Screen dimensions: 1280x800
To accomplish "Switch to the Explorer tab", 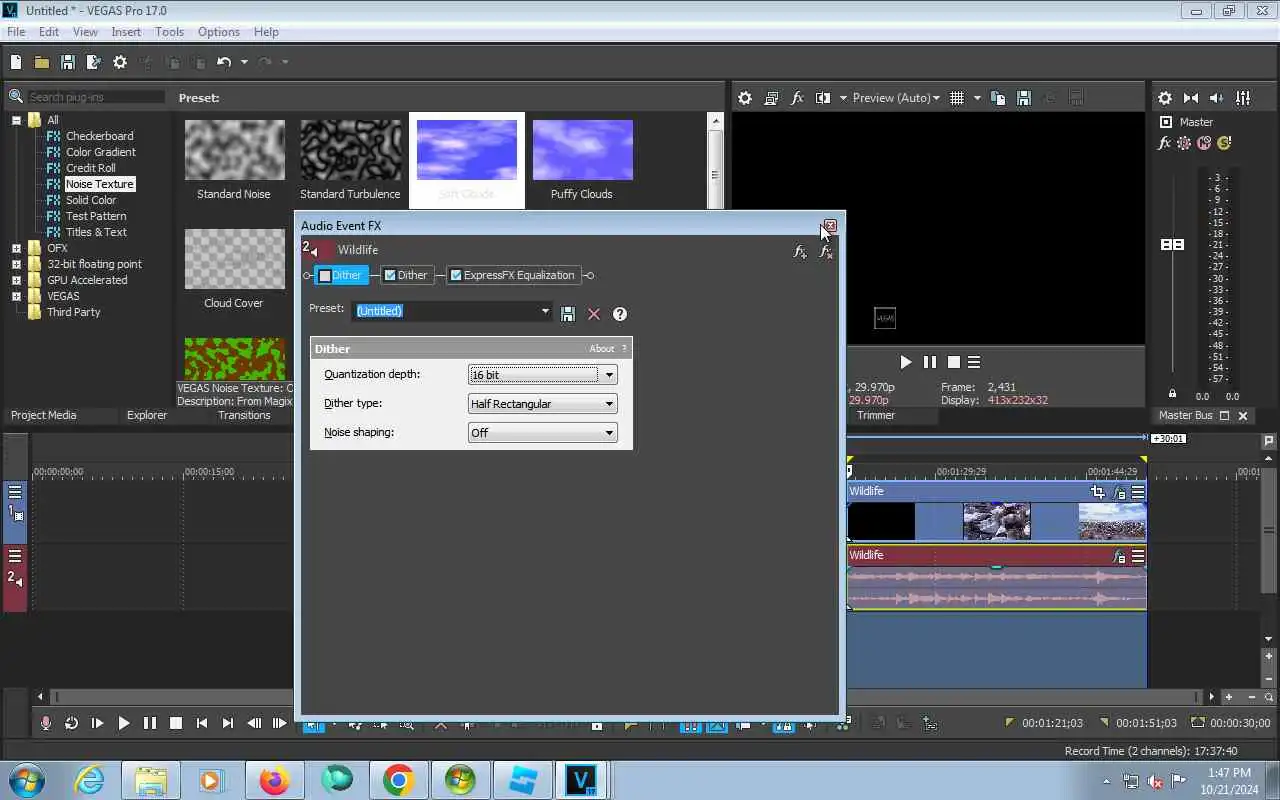I will pyautogui.click(x=147, y=415).
